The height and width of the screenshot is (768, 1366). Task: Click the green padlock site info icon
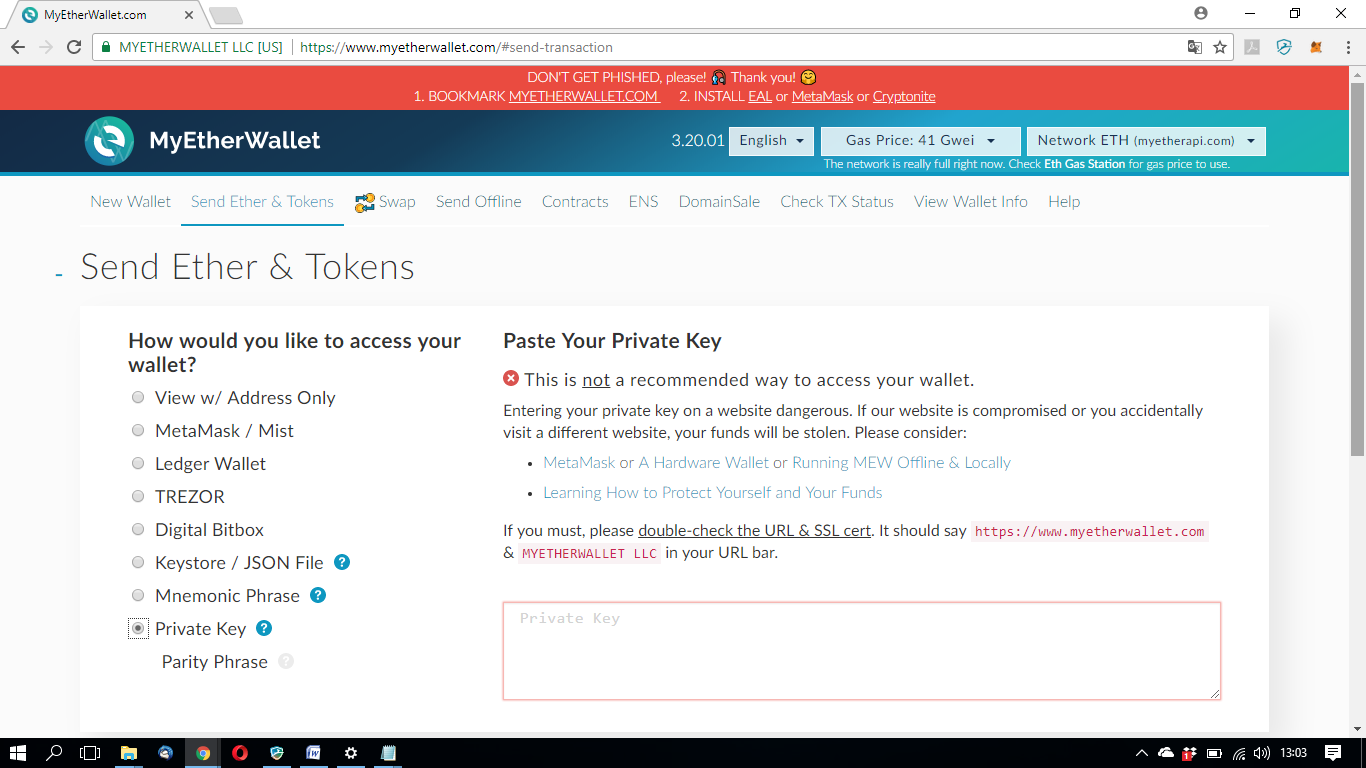pyautogui.click(x=105, y=47)
